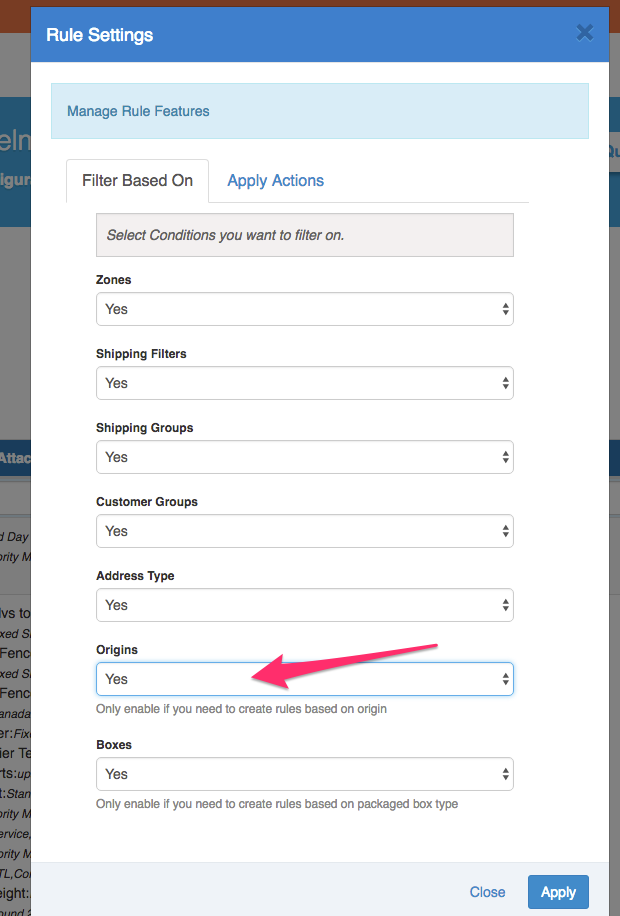Open the Shipping Filters dropdown
This screenshot has height=916, width=620.
304,383
